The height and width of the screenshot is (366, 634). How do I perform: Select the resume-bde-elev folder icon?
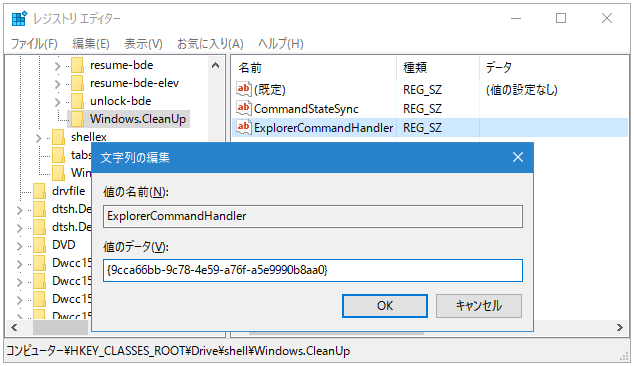click(x=77, y=83)
